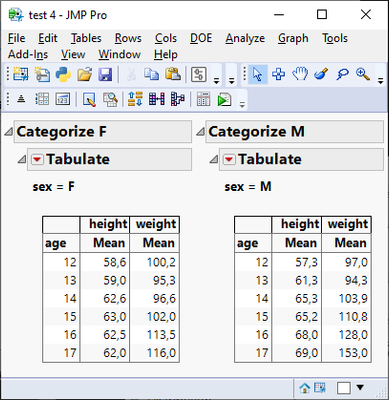Click the 'sex = M' label
Screen dimensions: 389x400
click(248, 187)
